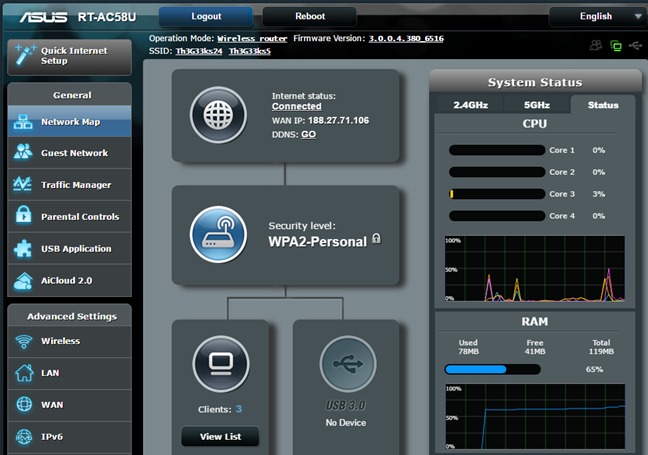Click the Traffic Manager graph icon
This screenshot has width=648, height=455.
tap(22, 184)
